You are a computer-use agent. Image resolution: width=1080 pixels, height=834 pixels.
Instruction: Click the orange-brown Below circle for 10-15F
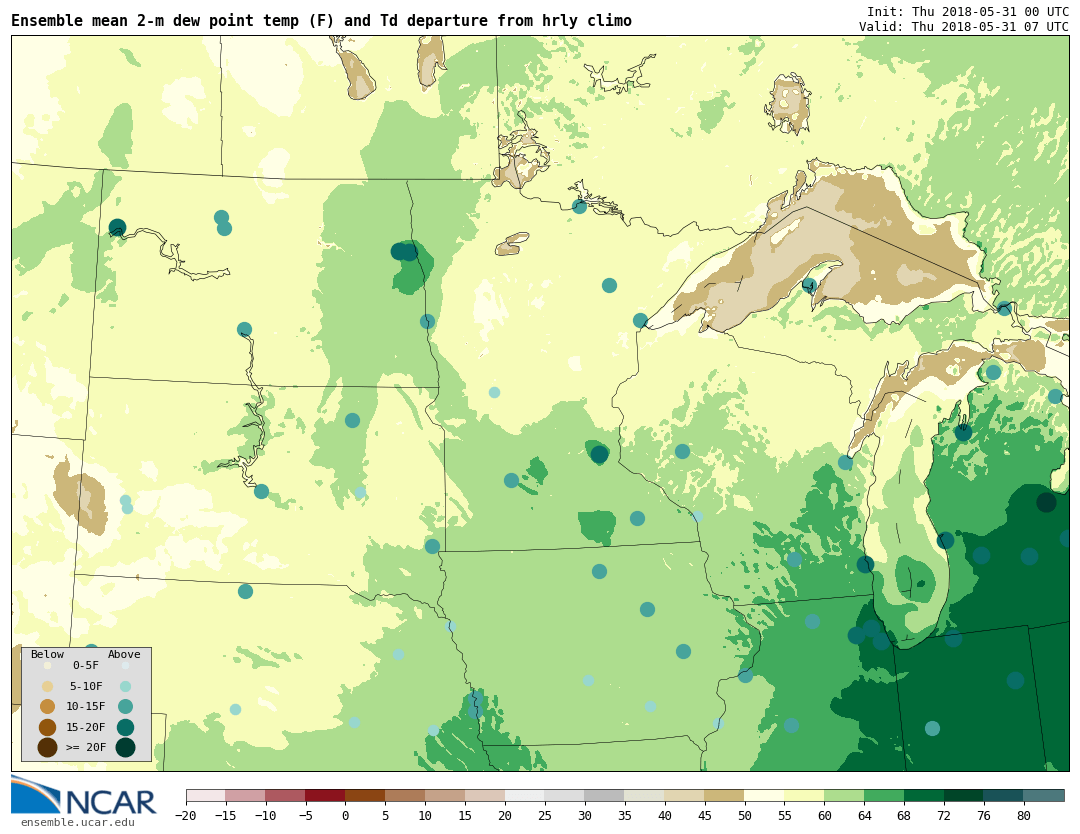click(47, 707)
